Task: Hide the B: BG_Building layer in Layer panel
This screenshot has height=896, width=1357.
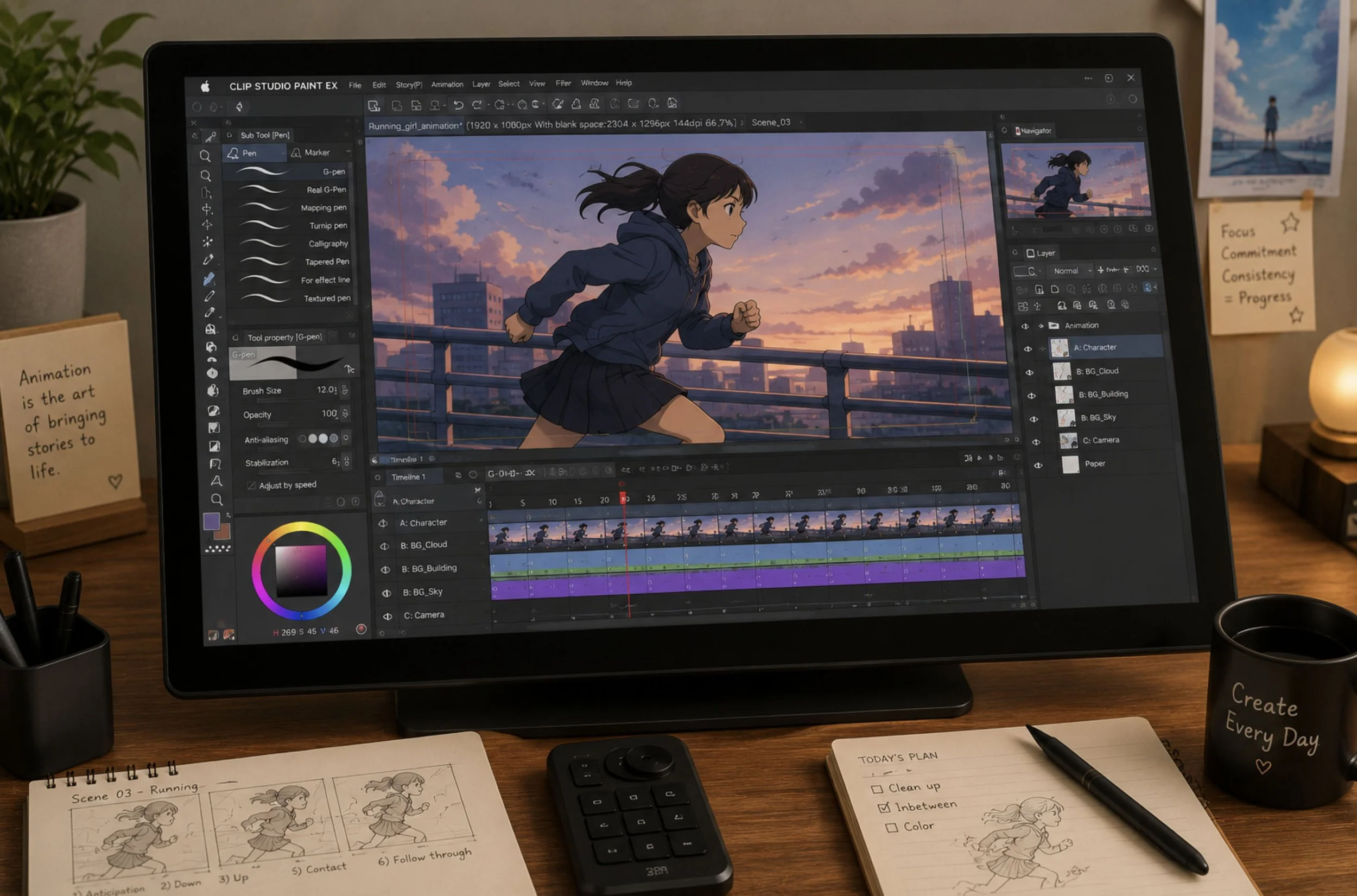Action: click(x=1032, y=396)
